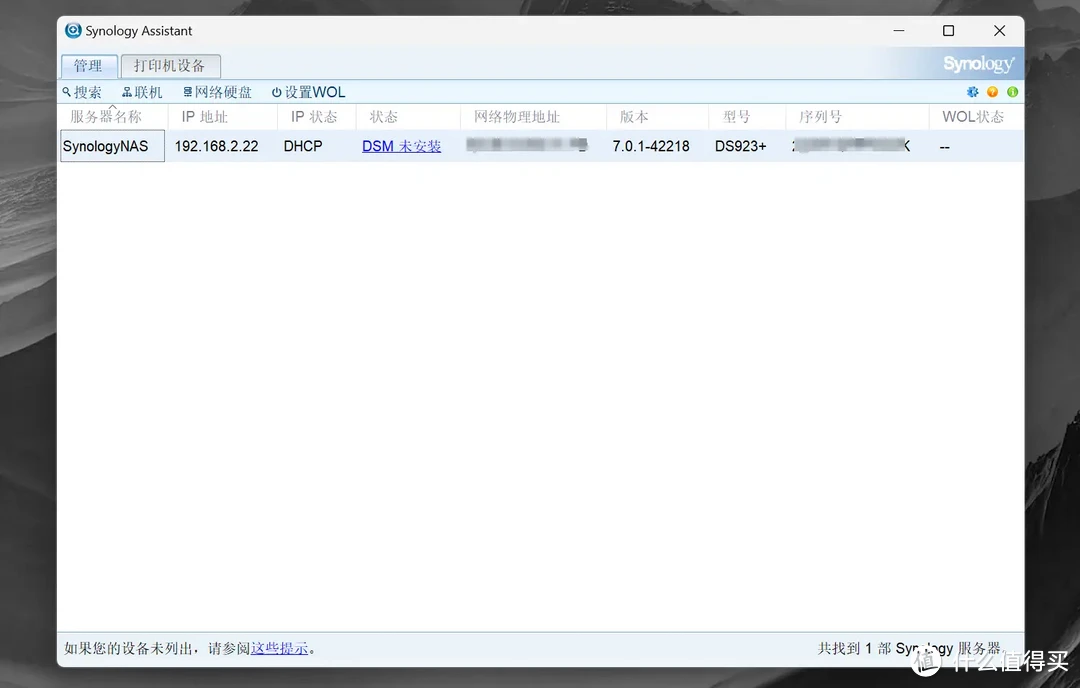The width and height of the screenshot is (1080, 688).
Task: Sort by 版本 column header
Action: (634, 117)
